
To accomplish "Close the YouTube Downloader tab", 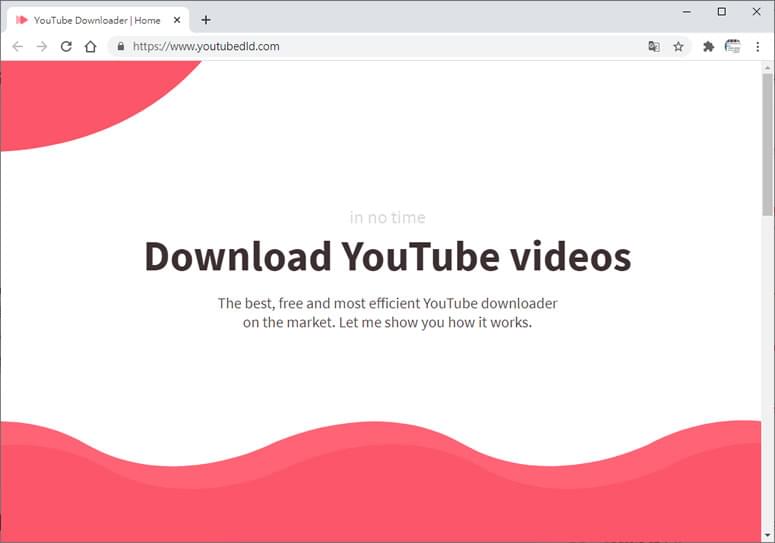I will [x=177, y=20].
